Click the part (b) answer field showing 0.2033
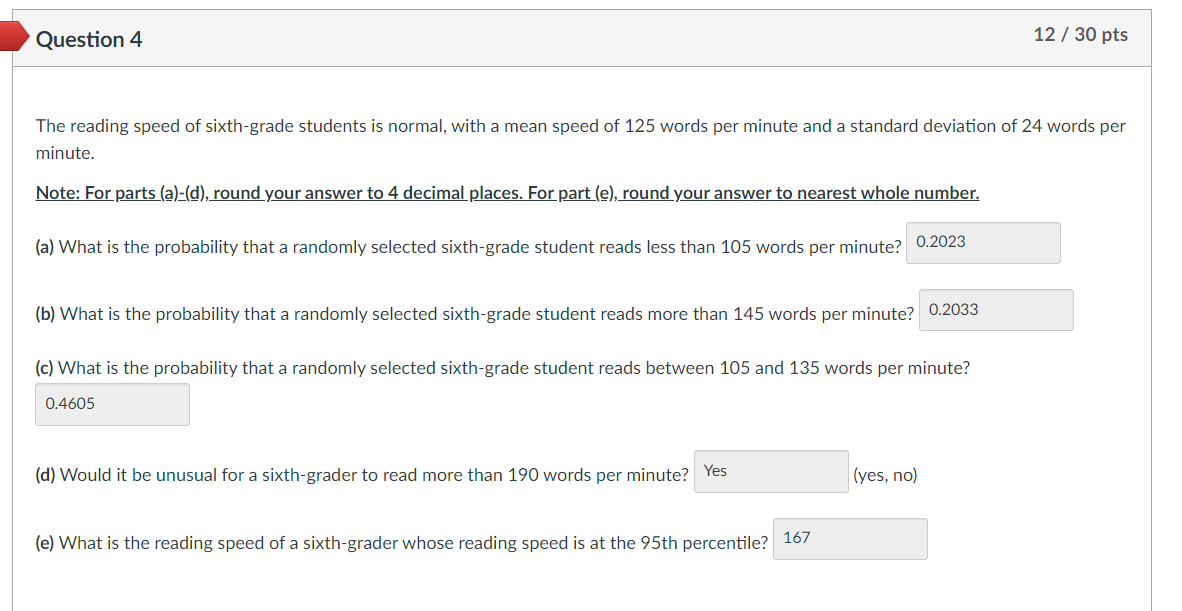The height and width of the screenshot is (611, 1182). 995,310
